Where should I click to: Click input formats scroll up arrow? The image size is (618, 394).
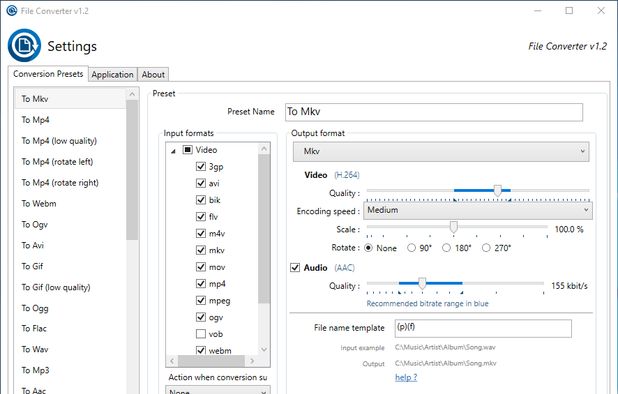264,149
